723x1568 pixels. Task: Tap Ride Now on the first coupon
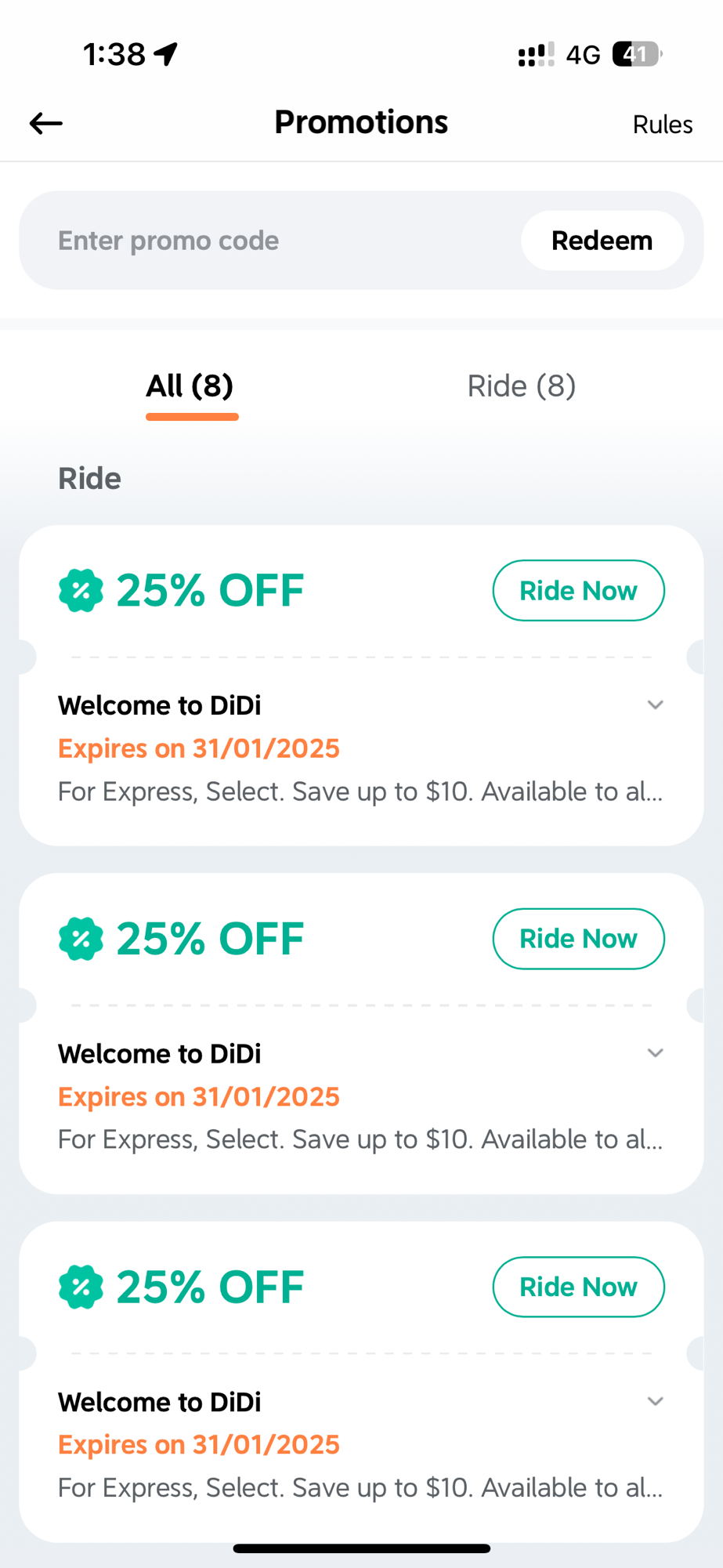pos(578,591)
